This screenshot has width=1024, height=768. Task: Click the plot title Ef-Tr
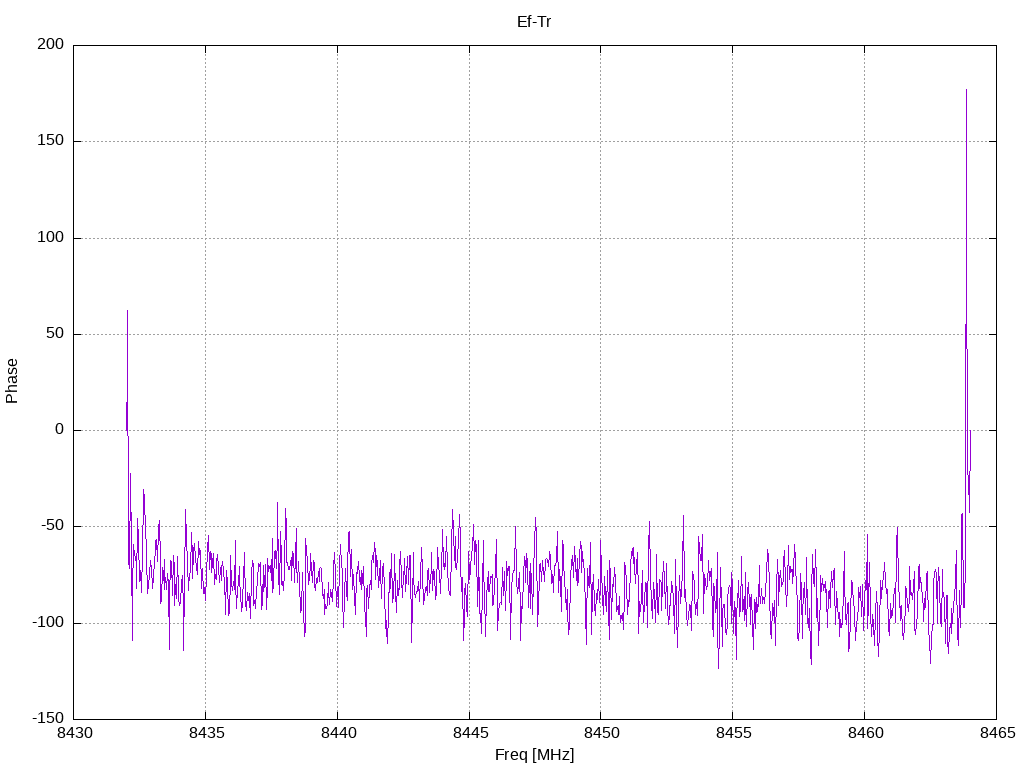point(534,22)
